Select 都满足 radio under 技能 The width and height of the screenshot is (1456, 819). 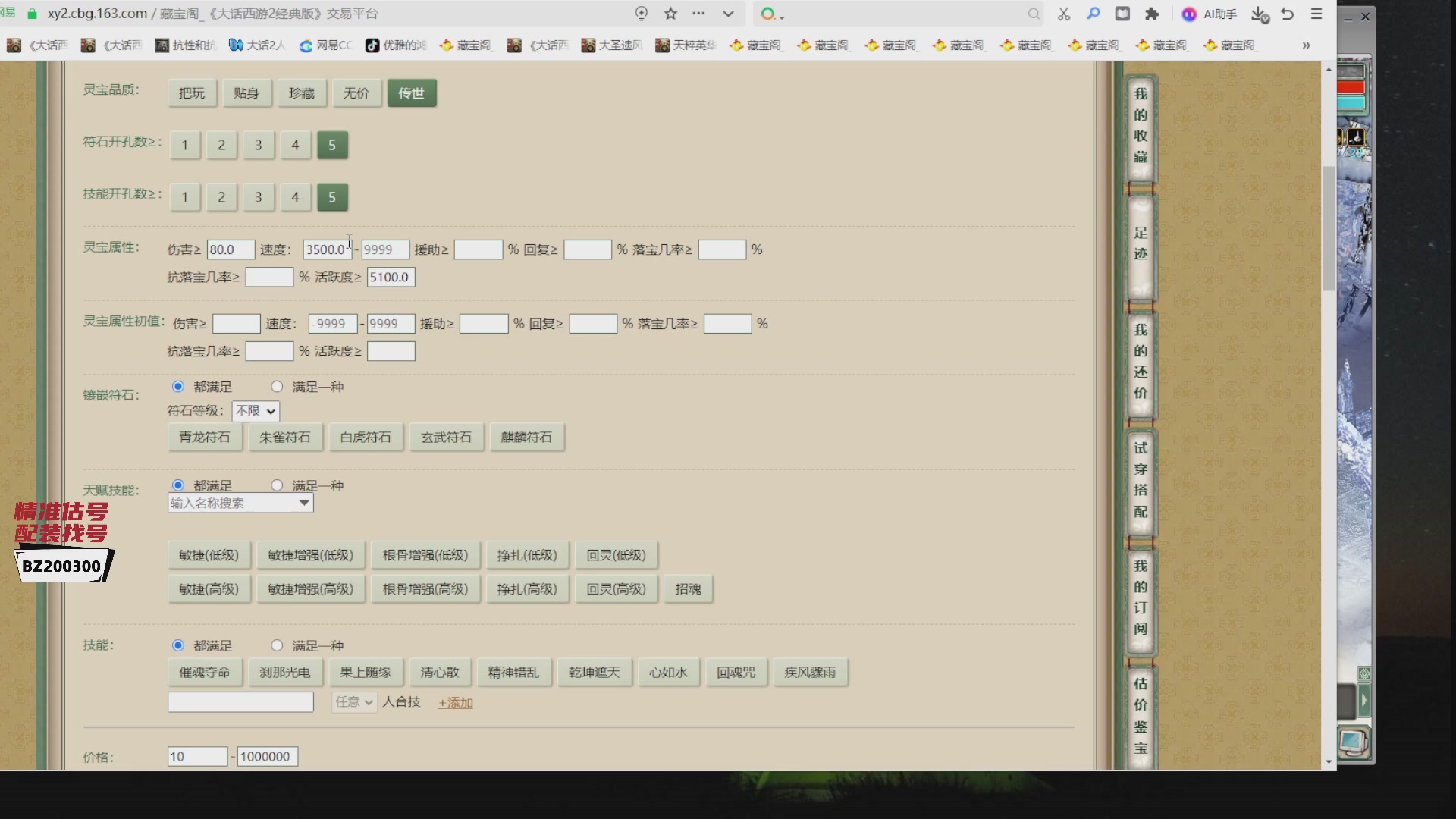[x=178, y=645]
